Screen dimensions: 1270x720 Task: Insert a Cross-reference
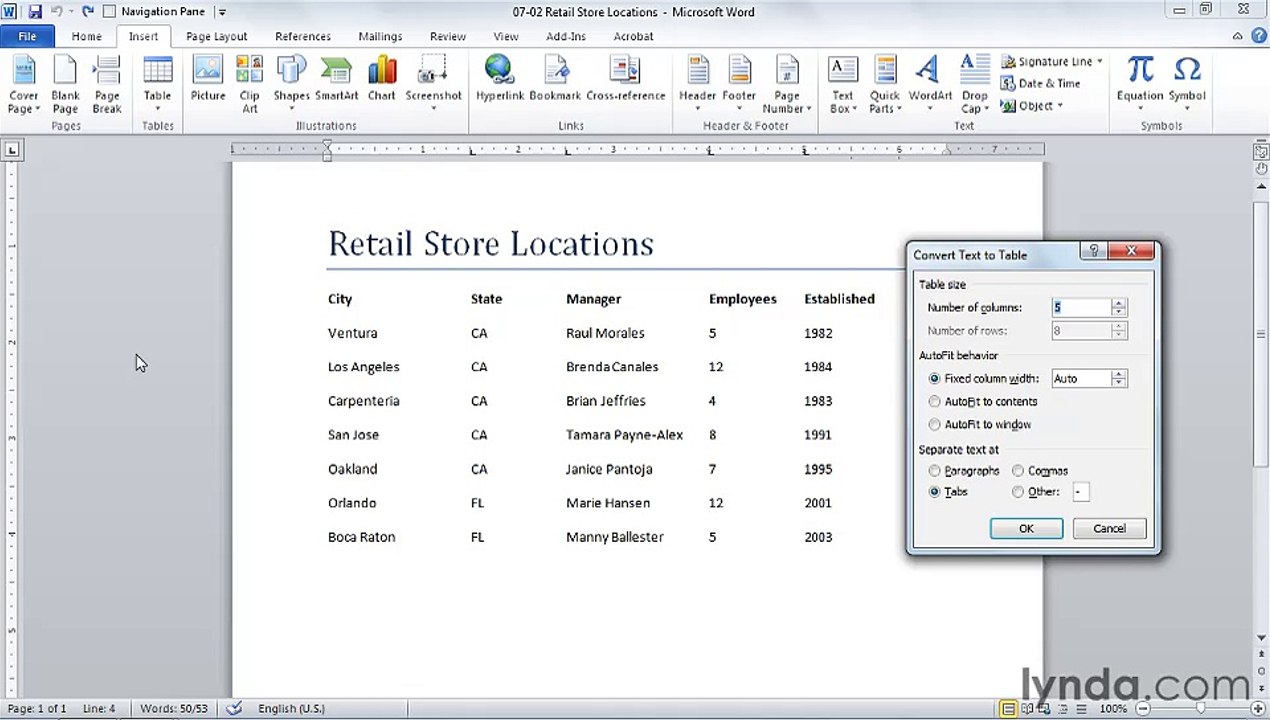[x=626, y=80]
